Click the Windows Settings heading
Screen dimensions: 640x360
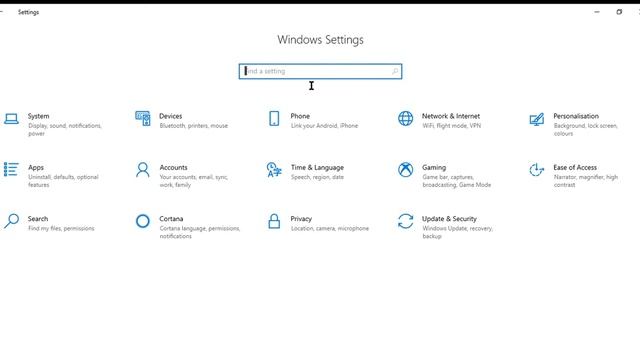click(x=320, y=40)
